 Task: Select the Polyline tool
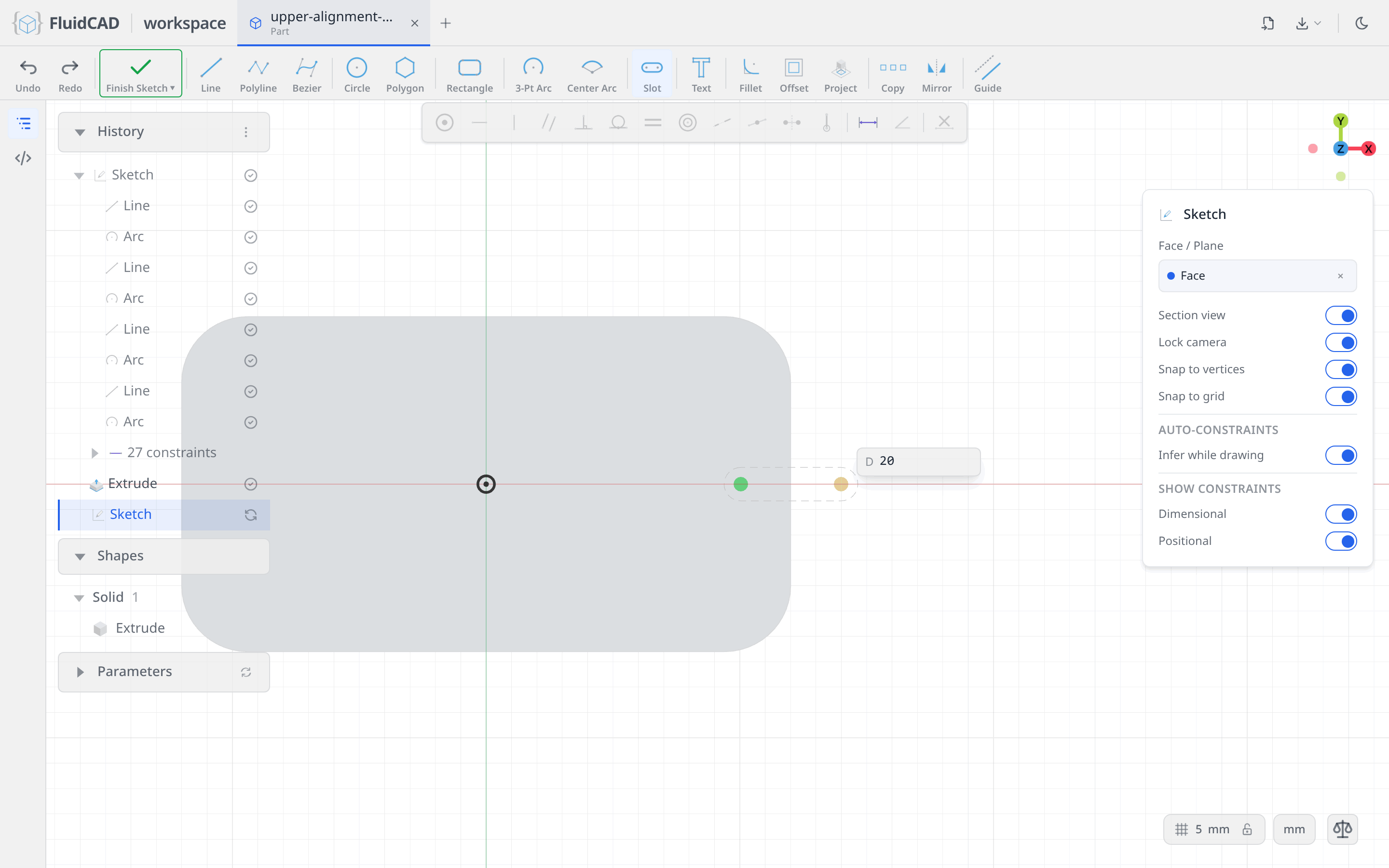(259, 75)
